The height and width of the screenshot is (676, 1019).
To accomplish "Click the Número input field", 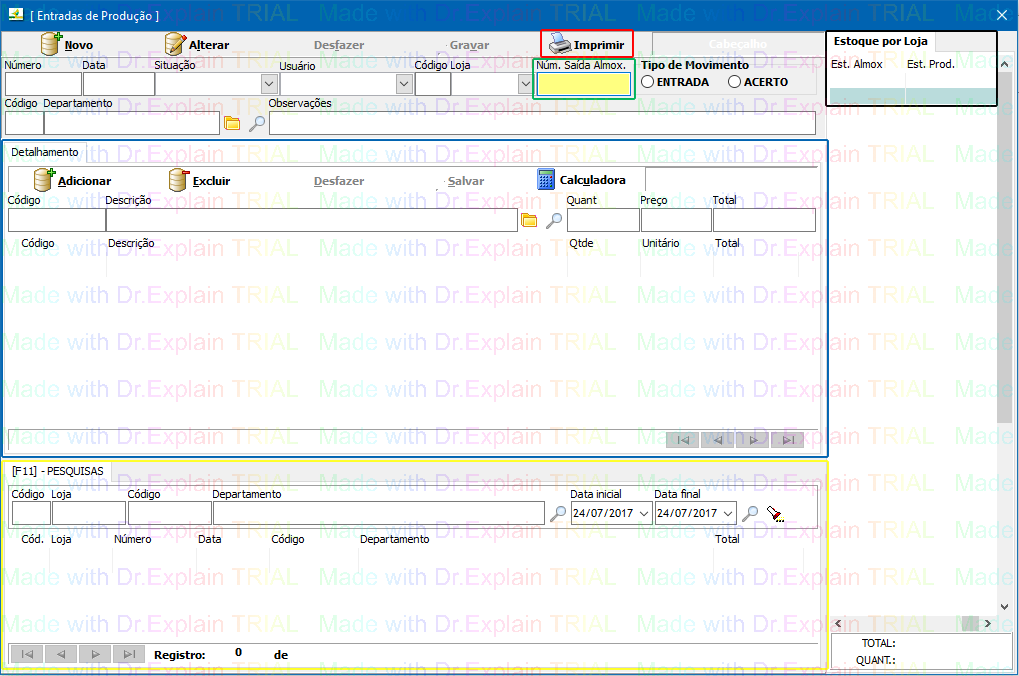I will pyautogui.click(x=44, y=84).
